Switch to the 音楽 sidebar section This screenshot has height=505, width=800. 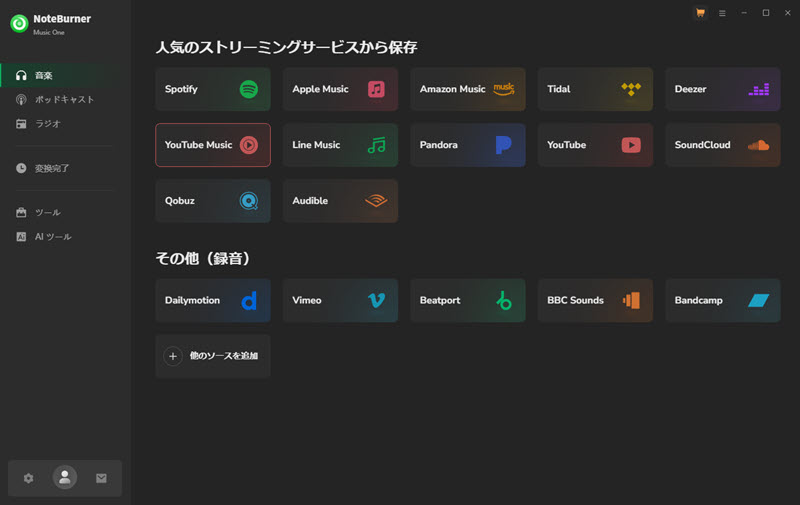[x=65, y=75]
